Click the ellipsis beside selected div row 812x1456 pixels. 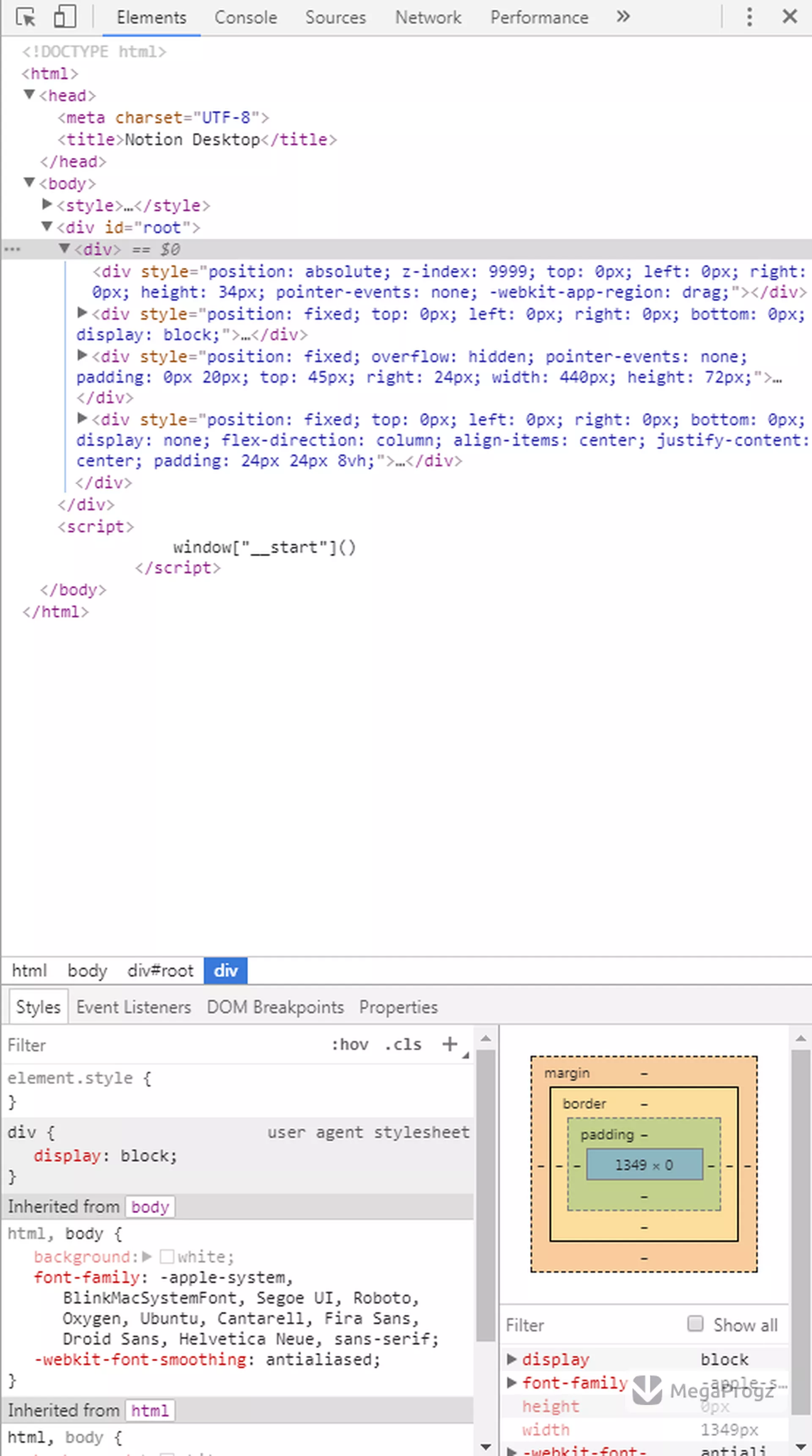(12, 249)
